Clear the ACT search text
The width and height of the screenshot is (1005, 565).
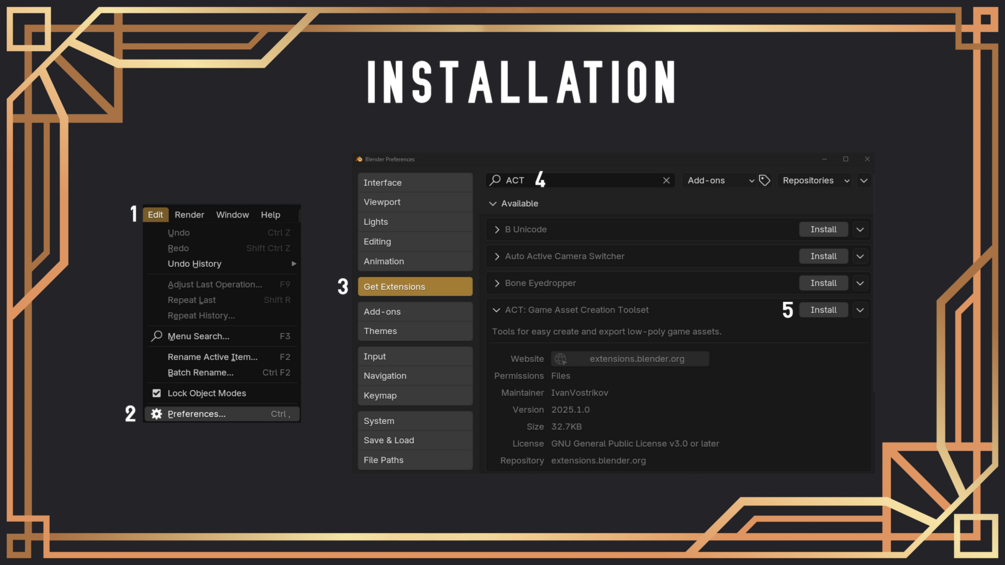(666, 181)
